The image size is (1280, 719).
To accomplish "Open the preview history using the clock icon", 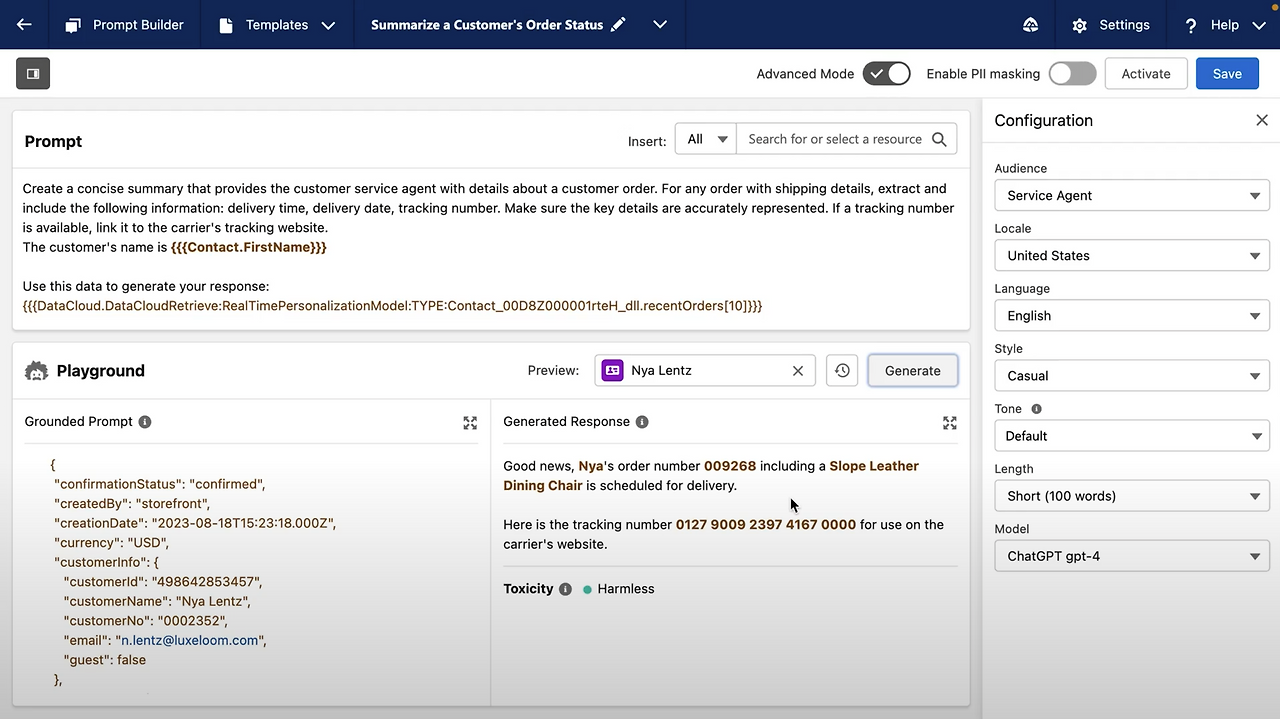I will [841, 370].
